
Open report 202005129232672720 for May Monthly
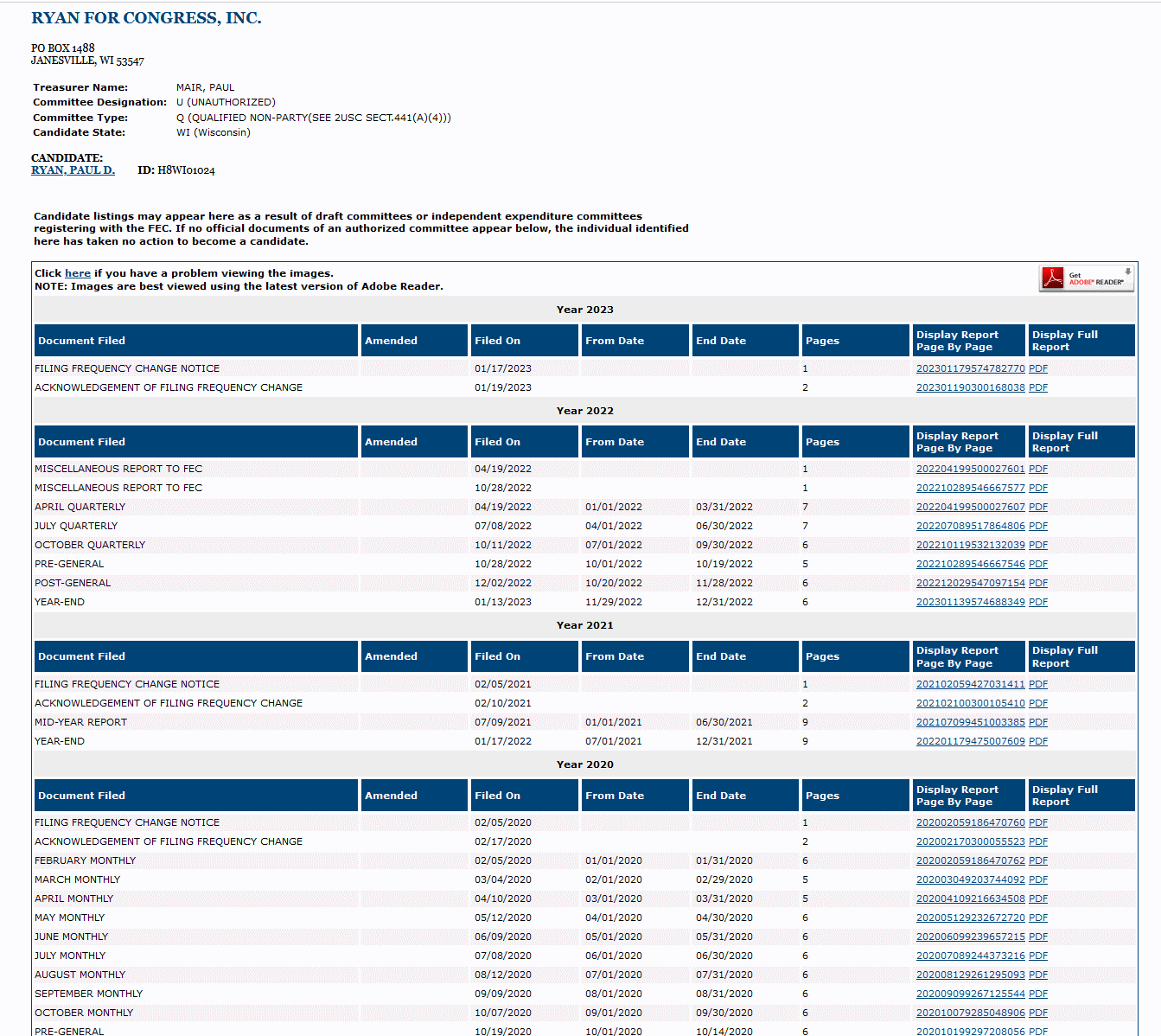point(970,918)
